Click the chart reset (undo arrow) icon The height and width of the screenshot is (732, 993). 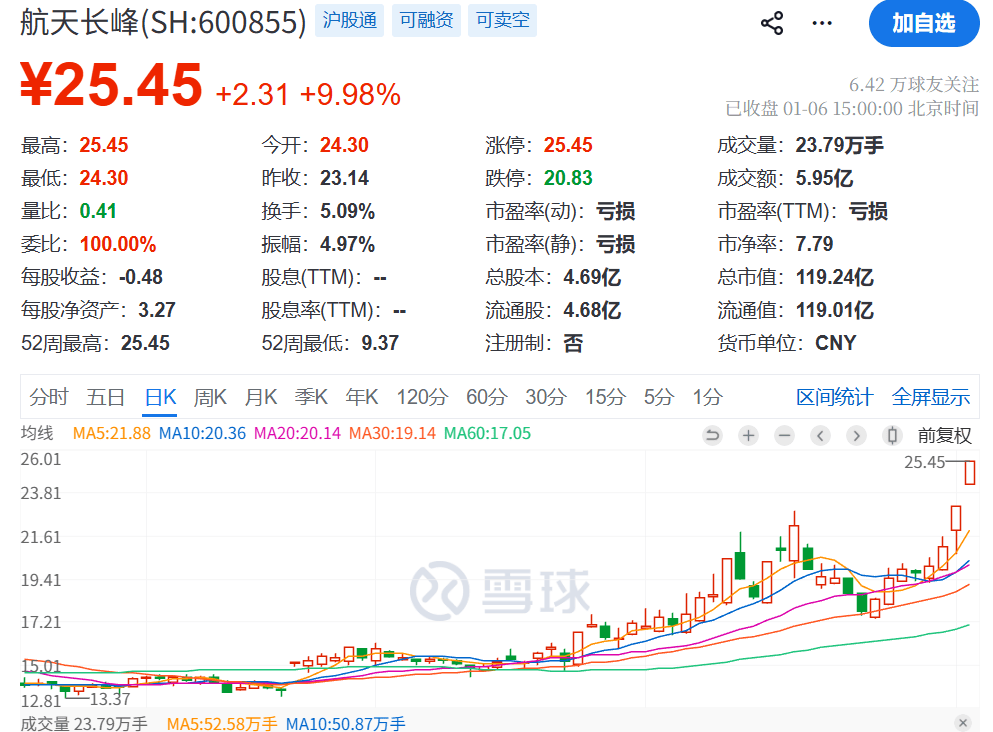pos(712,436)
